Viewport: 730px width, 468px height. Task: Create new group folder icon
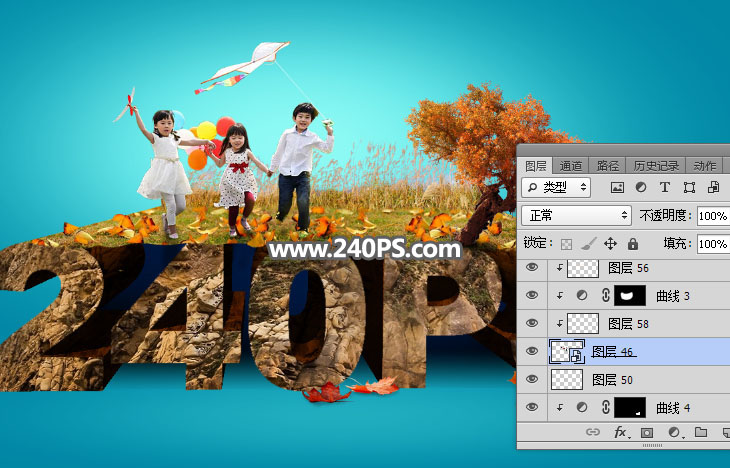(701, 432)
